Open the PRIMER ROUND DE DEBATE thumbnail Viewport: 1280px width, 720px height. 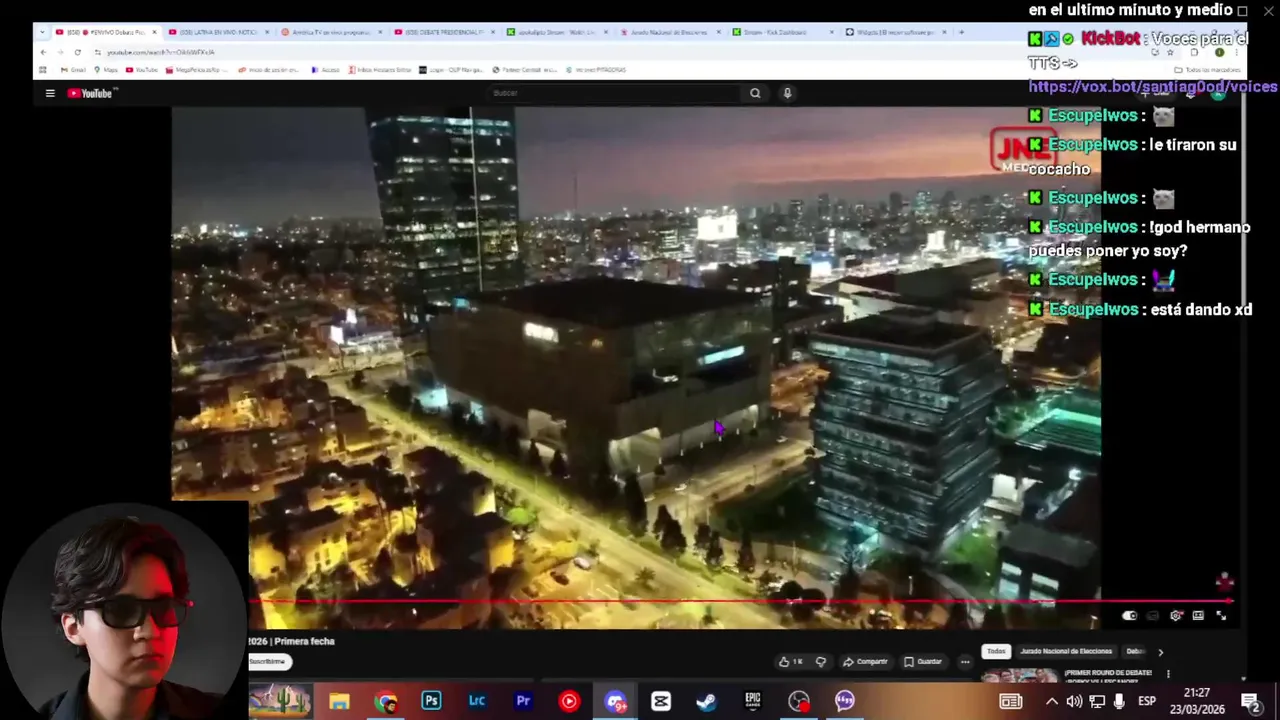click(x=1020, y=676)
